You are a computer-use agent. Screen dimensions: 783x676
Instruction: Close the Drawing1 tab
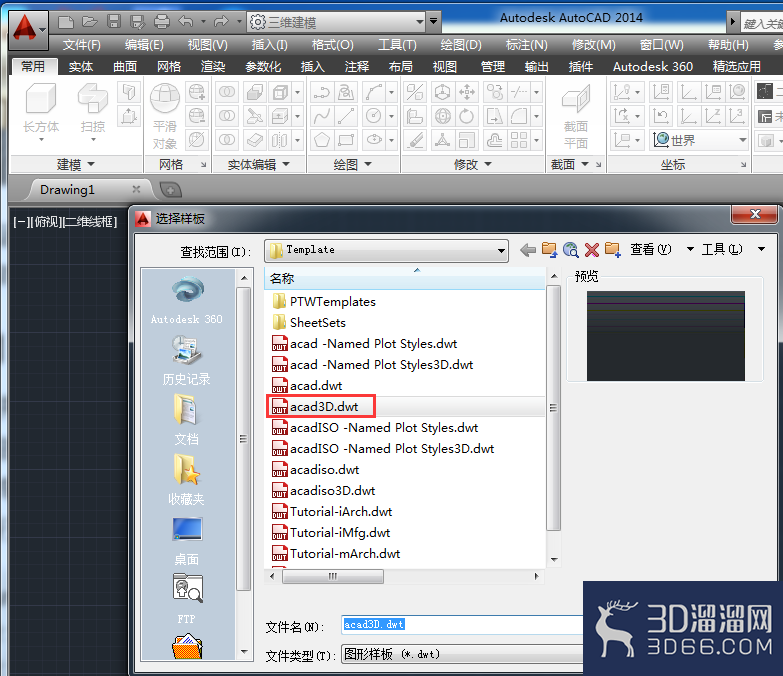point(136,189)
